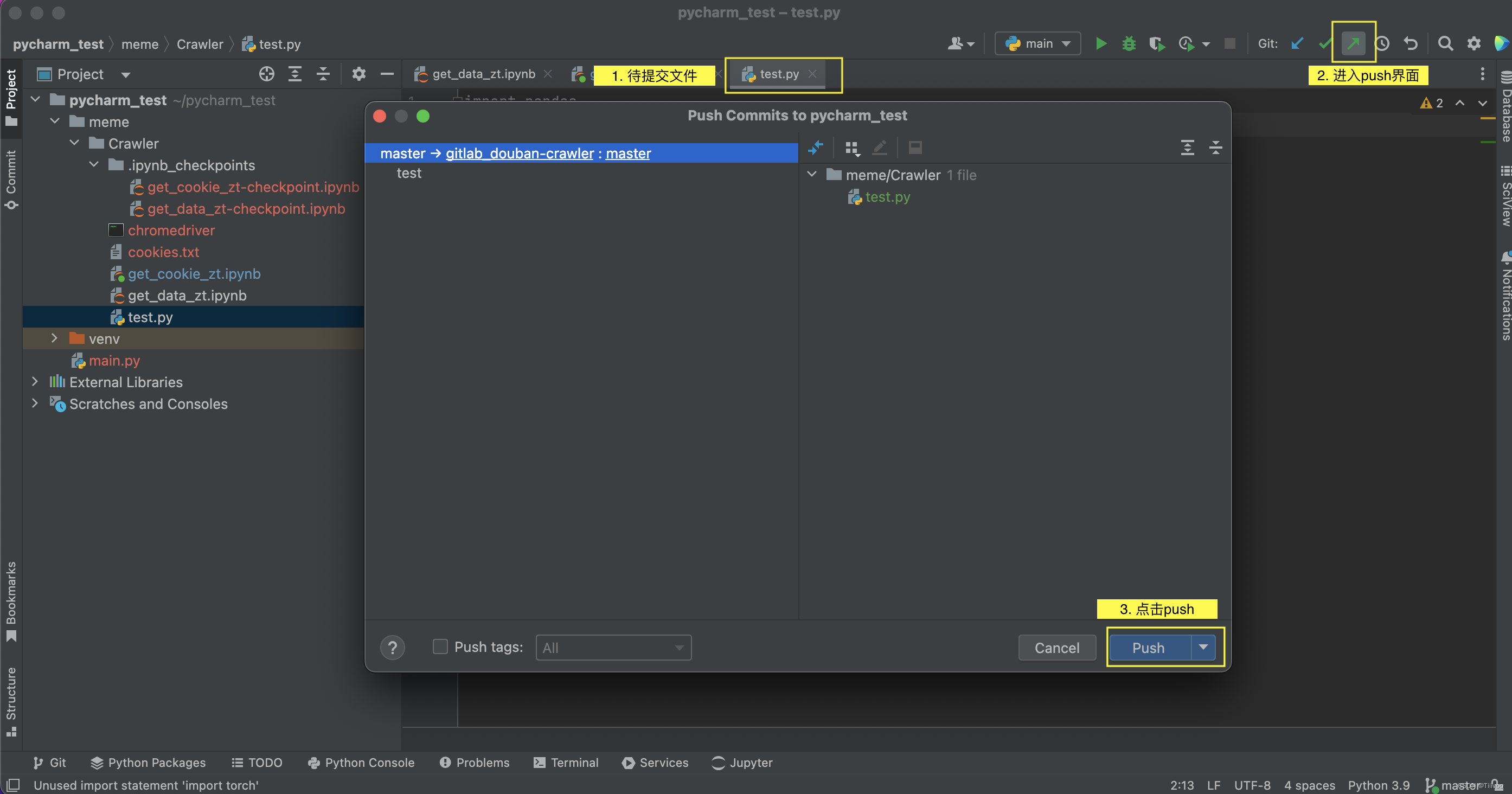Open Push button dropdown arrow
Image resolution: width=1512 pixels, height=794 pixels.
(x=1203, y=646)
